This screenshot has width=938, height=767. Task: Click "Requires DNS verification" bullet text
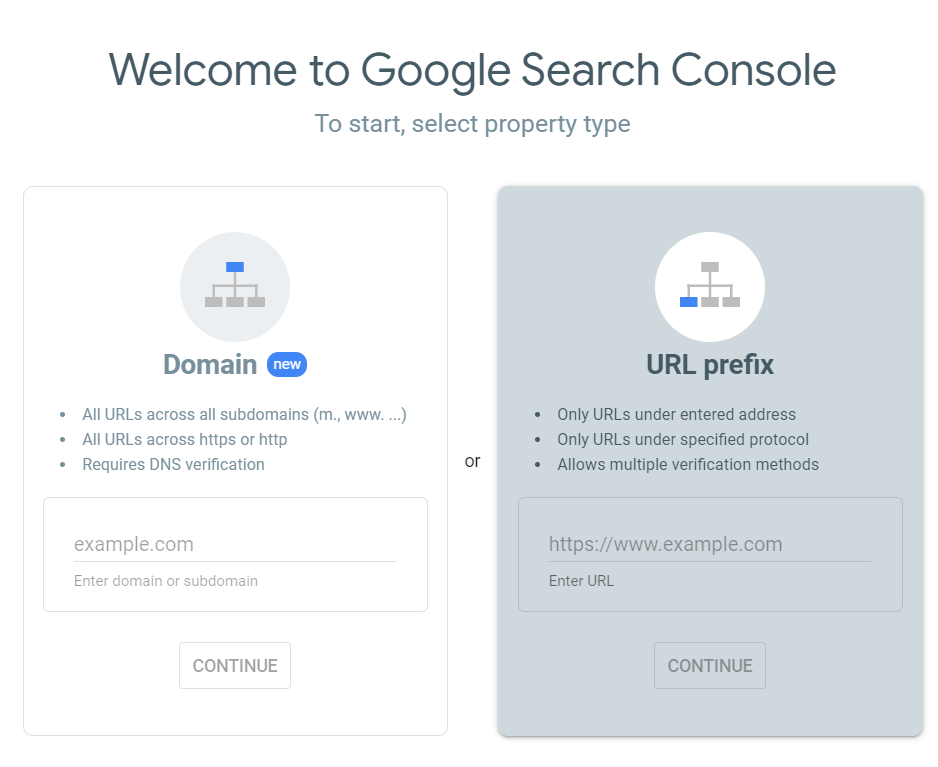pos(173,465)
